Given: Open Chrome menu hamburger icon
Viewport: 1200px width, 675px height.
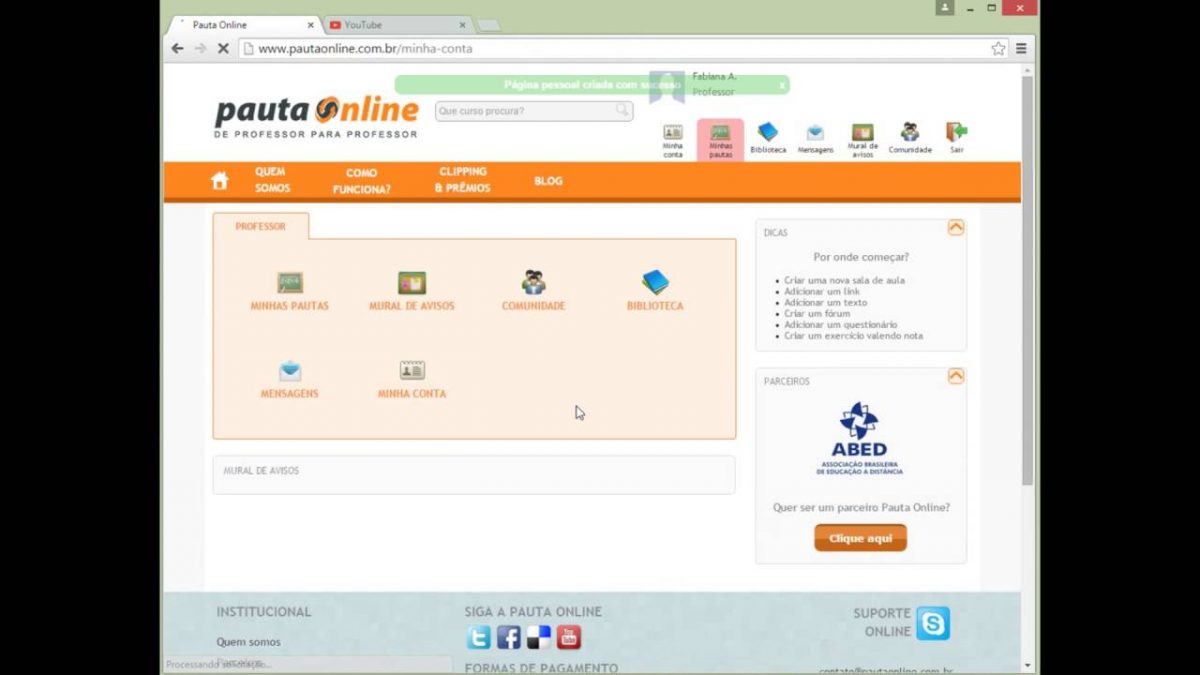Looking at the screenshot, I should [x=1021, y=48].
